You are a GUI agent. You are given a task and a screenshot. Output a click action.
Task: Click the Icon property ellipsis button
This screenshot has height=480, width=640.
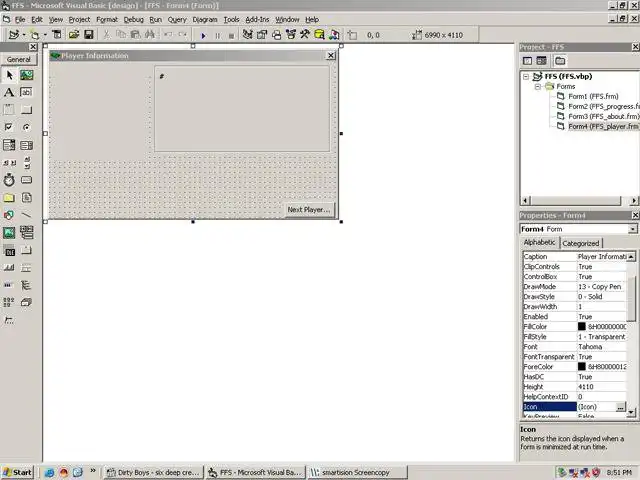tap(620, 407)
